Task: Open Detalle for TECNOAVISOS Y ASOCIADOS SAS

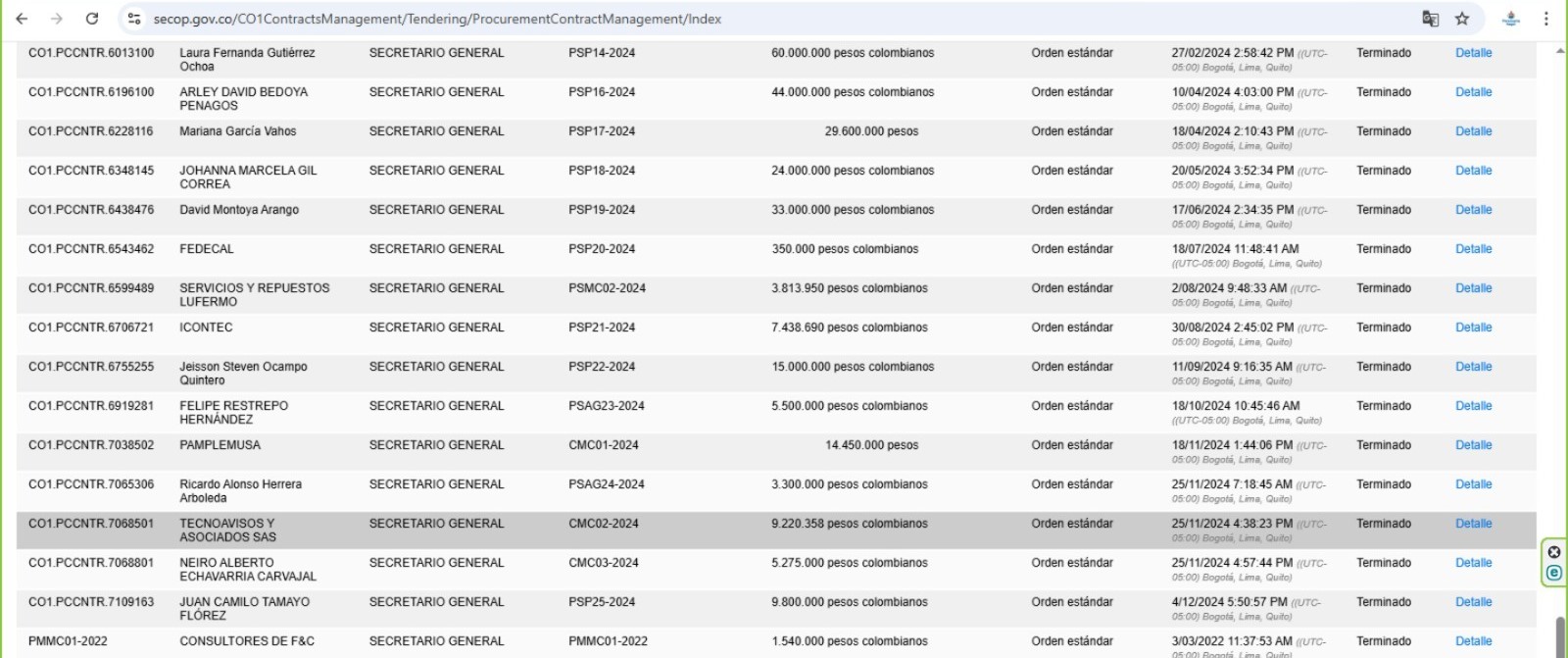Action: (x=1473, y=524)
